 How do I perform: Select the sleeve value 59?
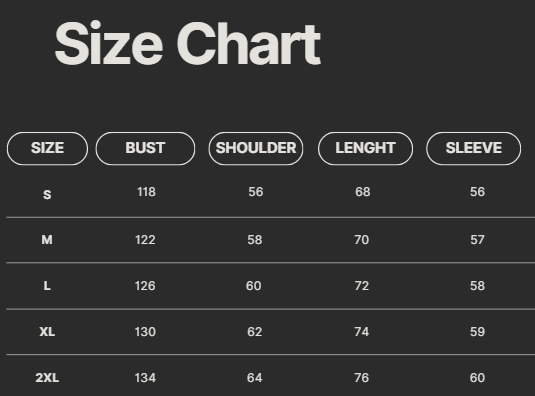pos(477,332)
